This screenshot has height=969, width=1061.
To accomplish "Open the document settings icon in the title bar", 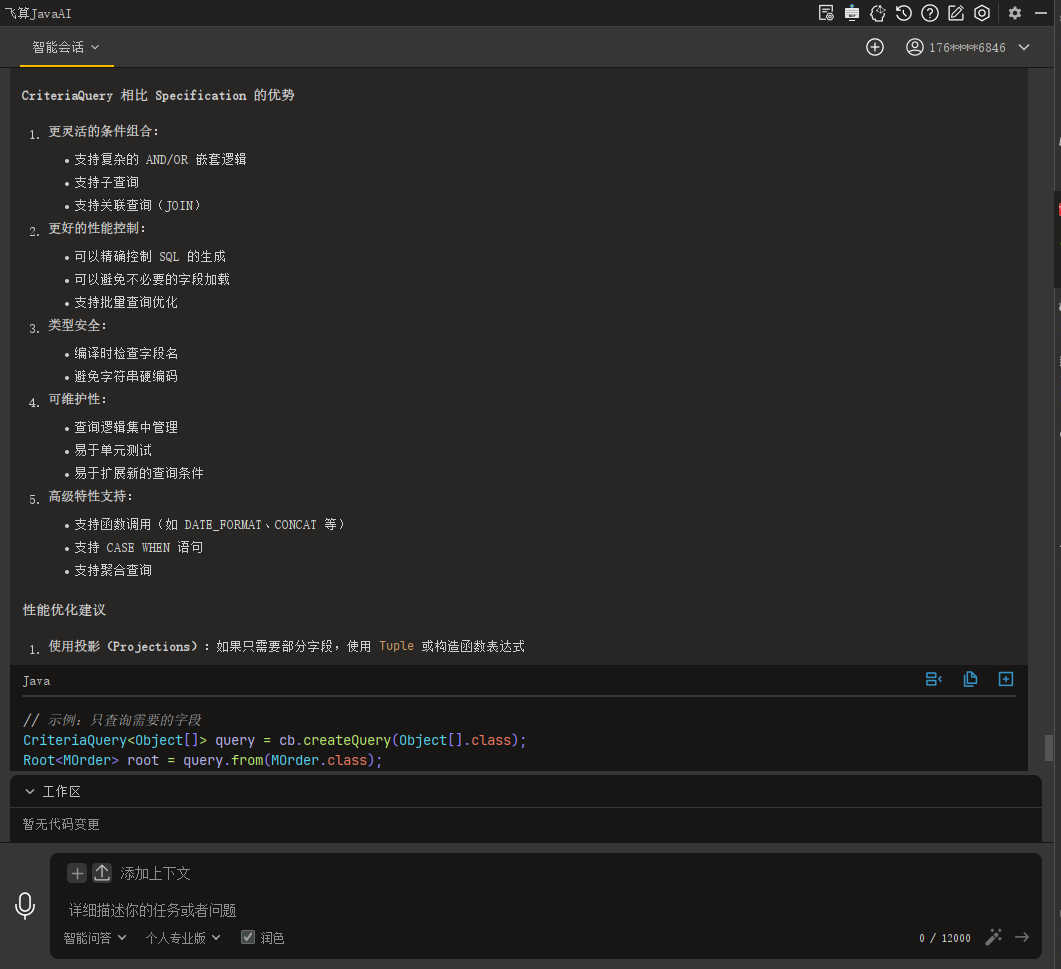I will point(826,13).
